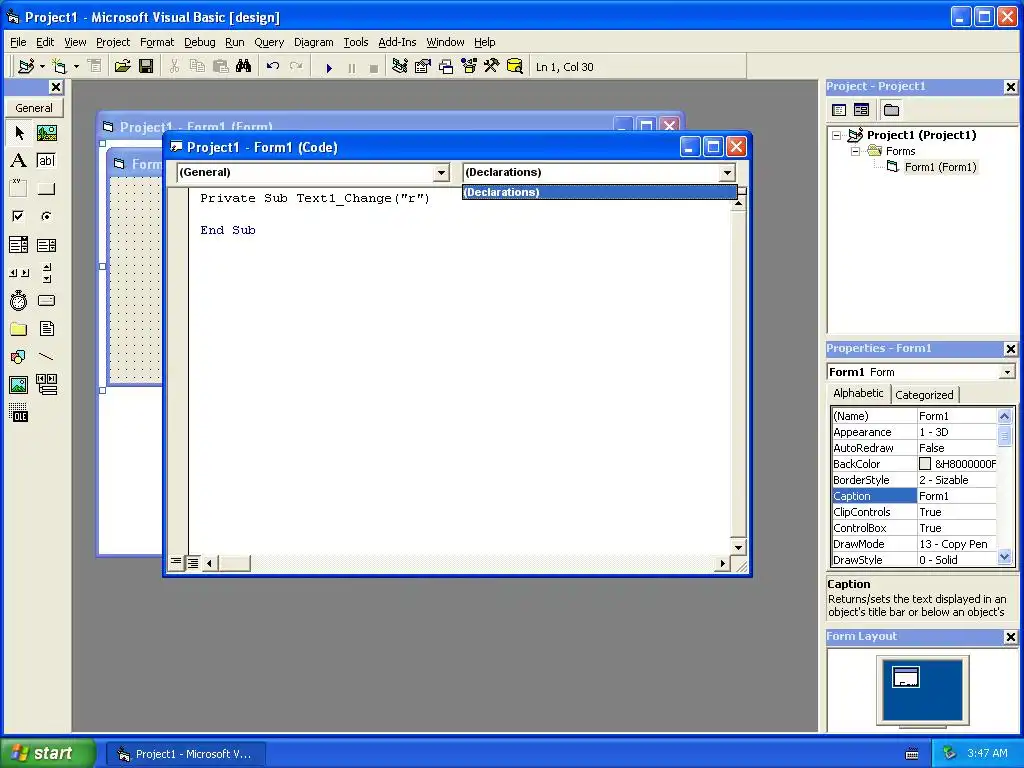Select the Label control tool

point(19,161)
